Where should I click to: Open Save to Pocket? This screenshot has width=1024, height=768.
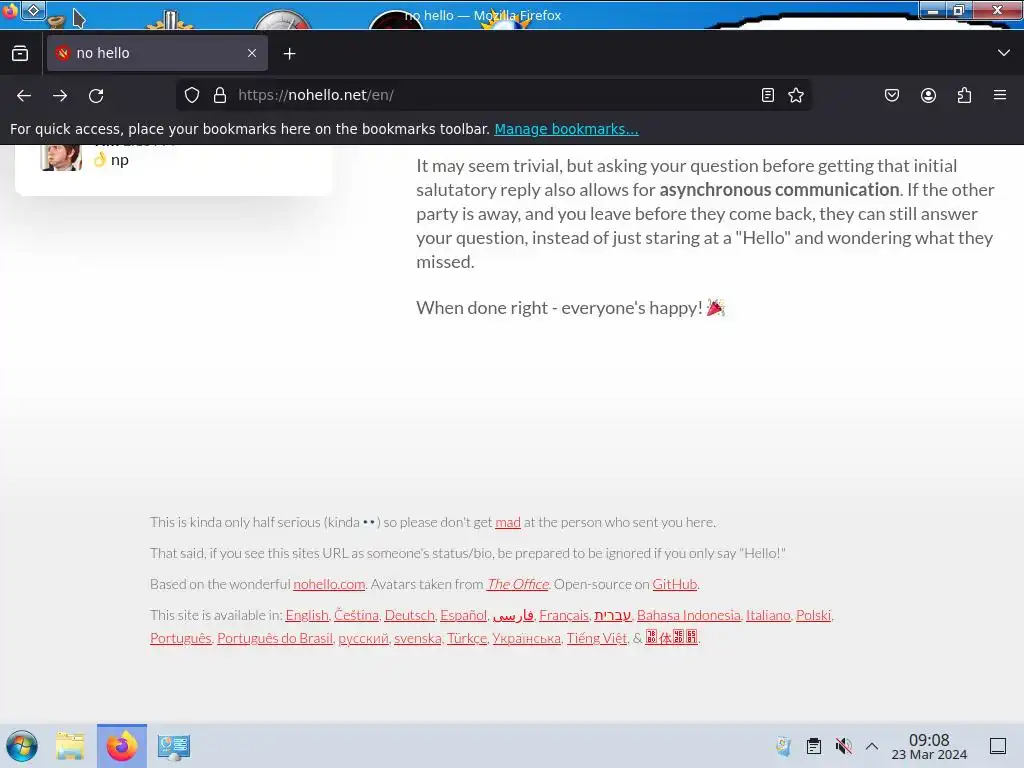[x=891, y=95]
